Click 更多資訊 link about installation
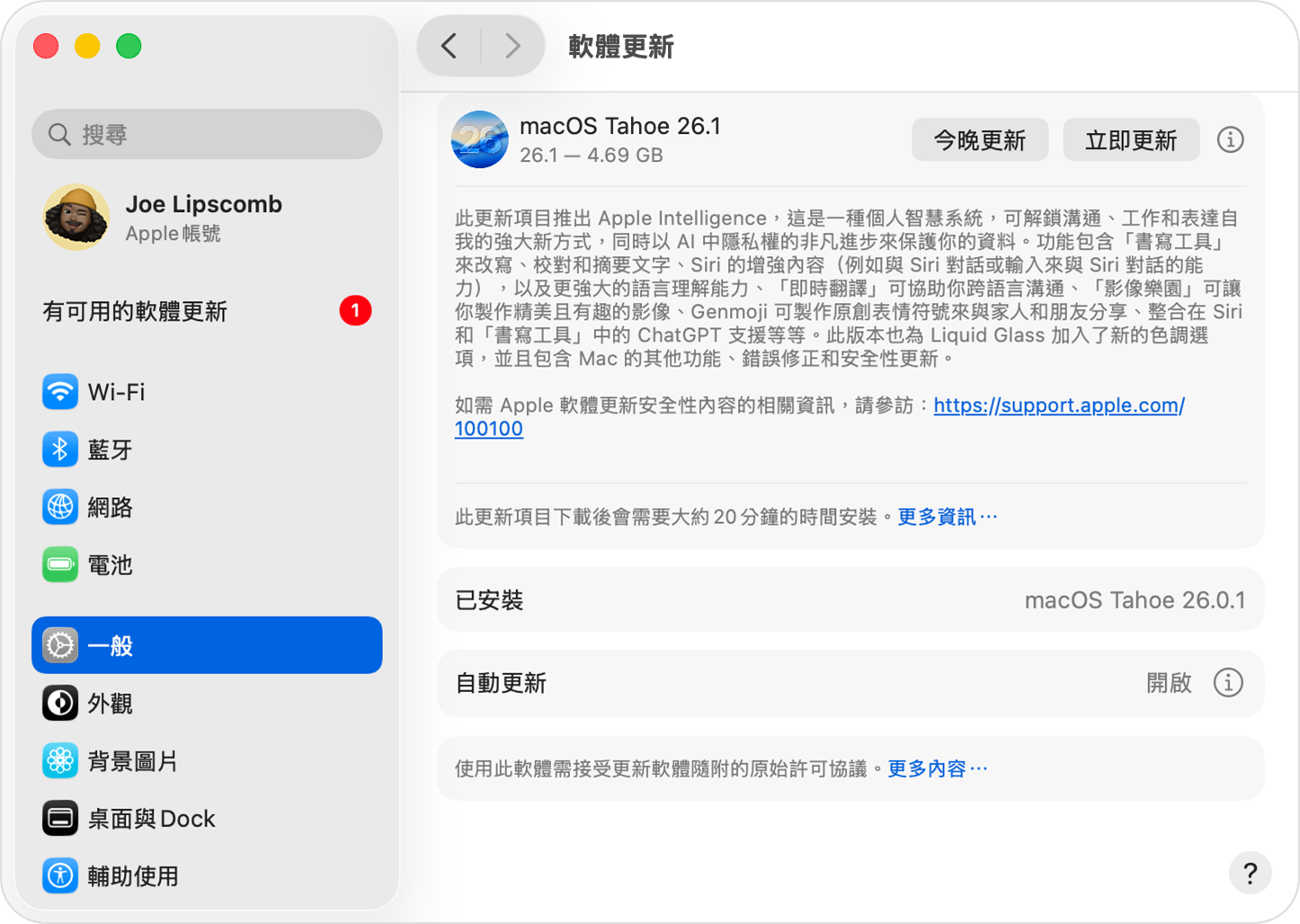The height and width of the screenshot is (924, 1300). (948, 517)
